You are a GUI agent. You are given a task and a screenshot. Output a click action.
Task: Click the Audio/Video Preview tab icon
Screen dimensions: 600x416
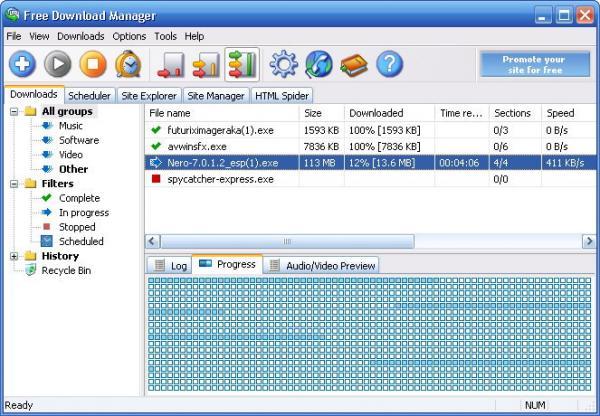coord(274,265)
